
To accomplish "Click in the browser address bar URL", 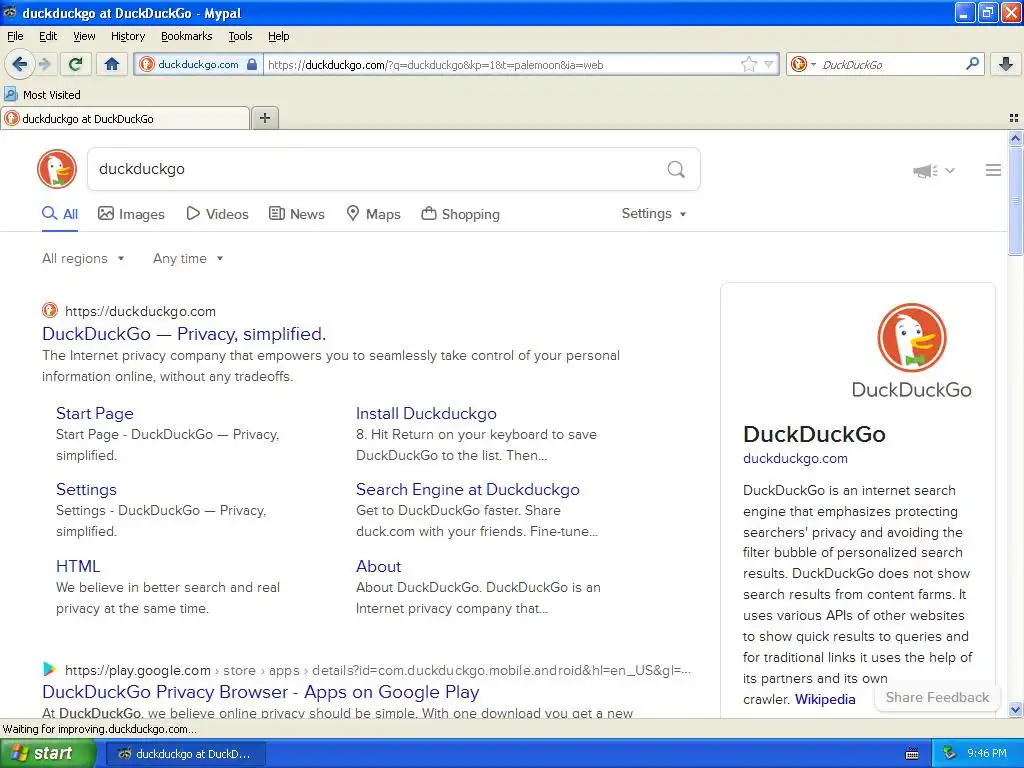I will pos(500,65).
